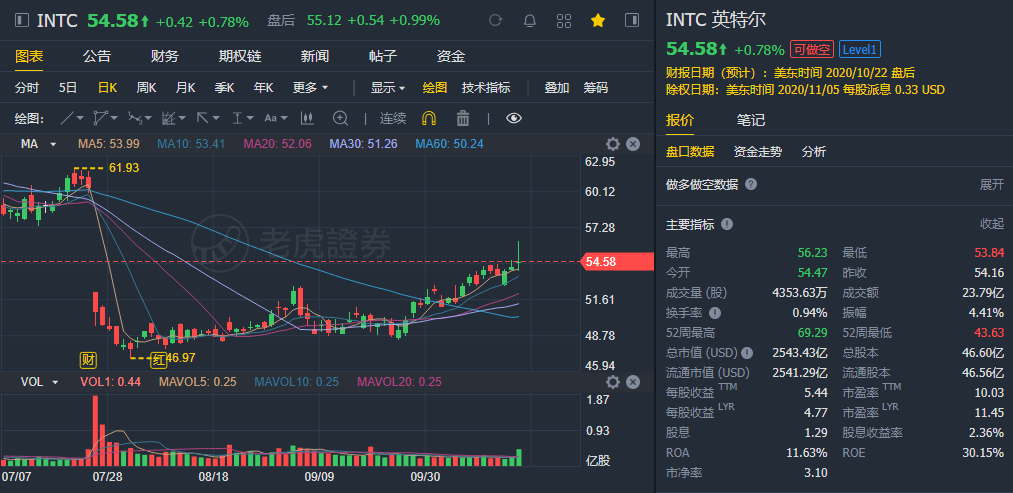The height and width of the screenshot is (493, 1013).
Task: Select the 月K timeframe
Action: click(x=185, y=87)
